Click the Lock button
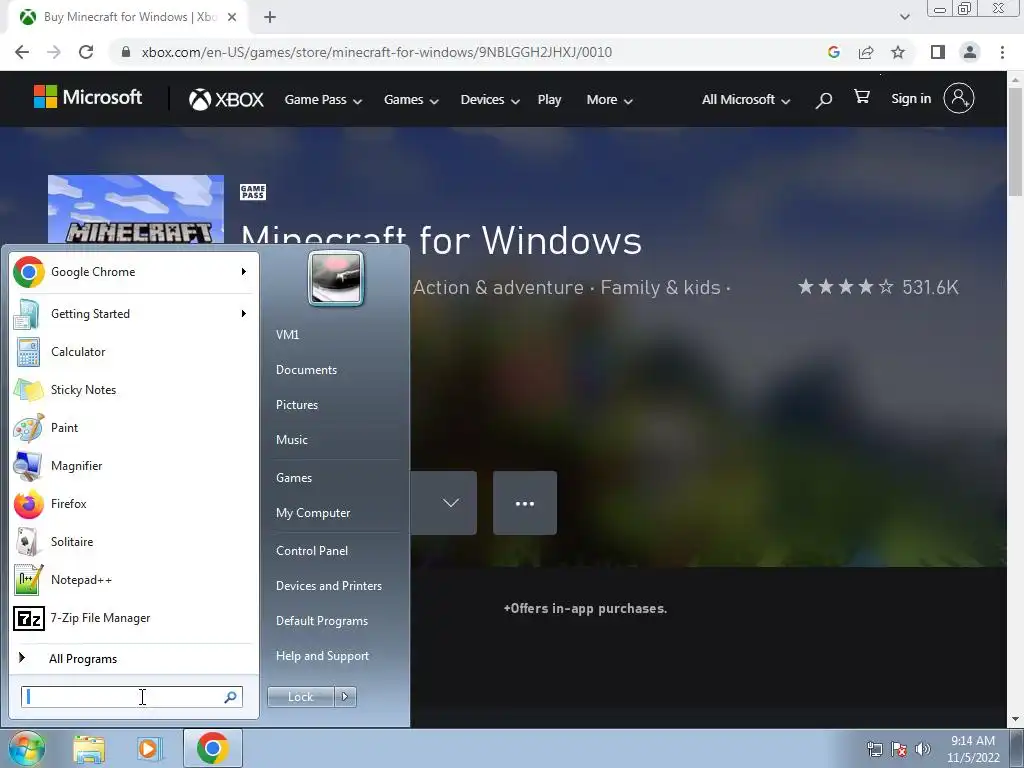The image size is (1024, 768). (x=300, y=697)
